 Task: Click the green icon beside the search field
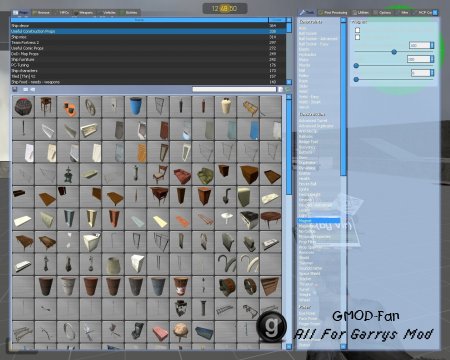[288, 89]
